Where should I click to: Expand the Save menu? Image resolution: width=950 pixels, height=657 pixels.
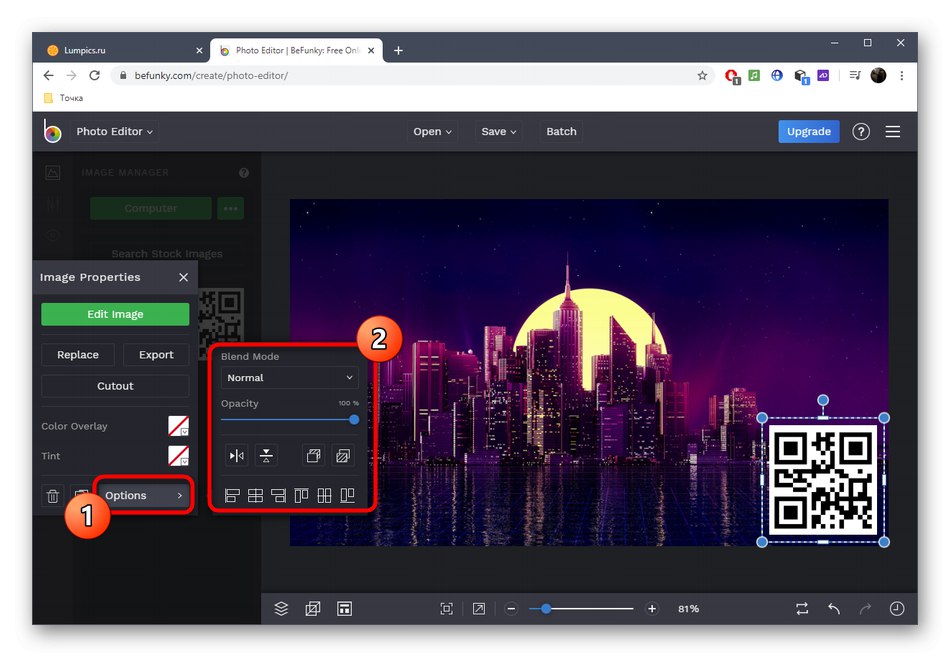(x=499, y=131)
